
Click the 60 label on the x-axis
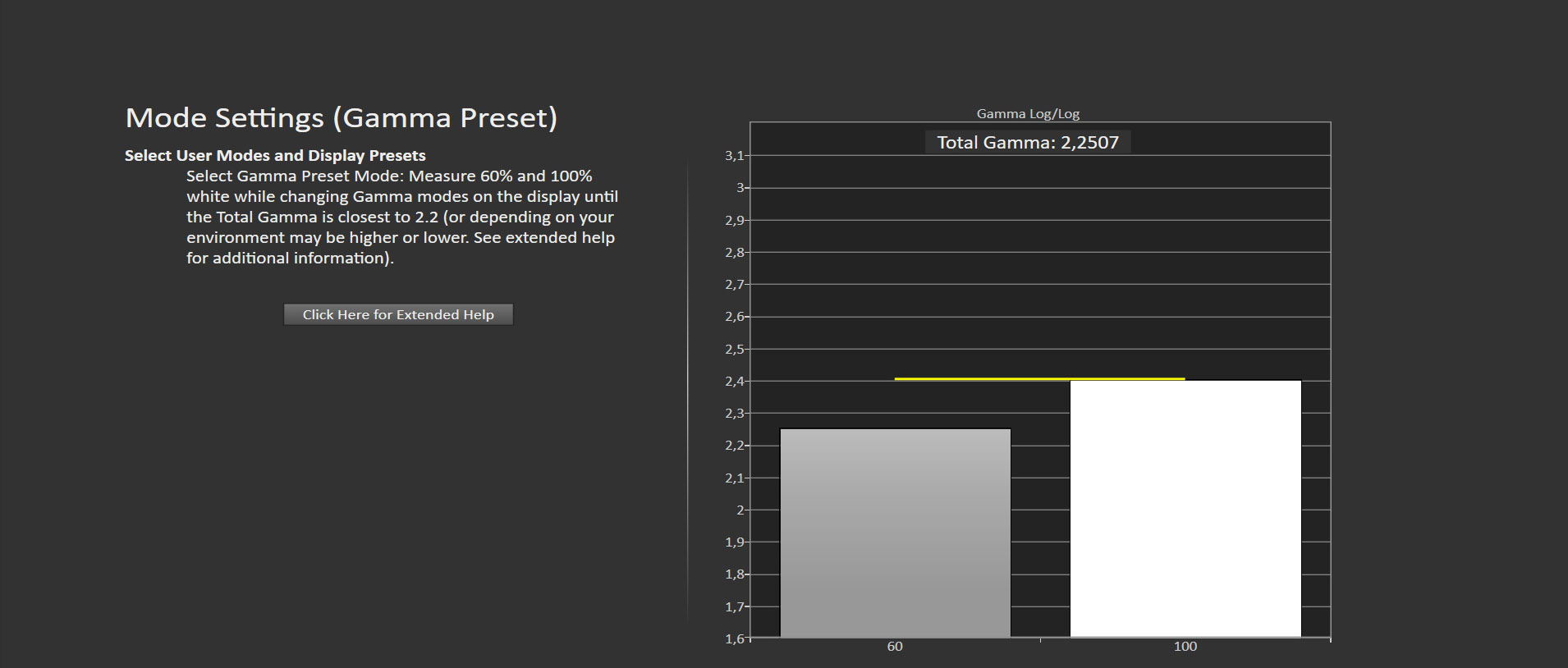coord(895,647)
